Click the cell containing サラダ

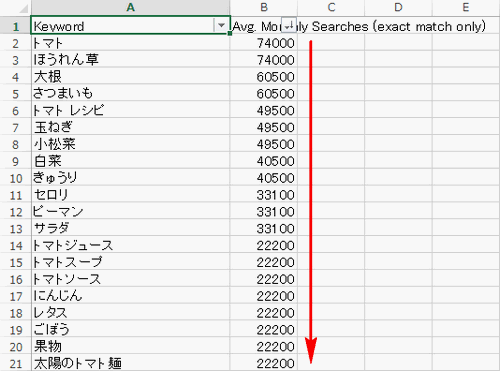pyautogui.click(x=130, y=229)
